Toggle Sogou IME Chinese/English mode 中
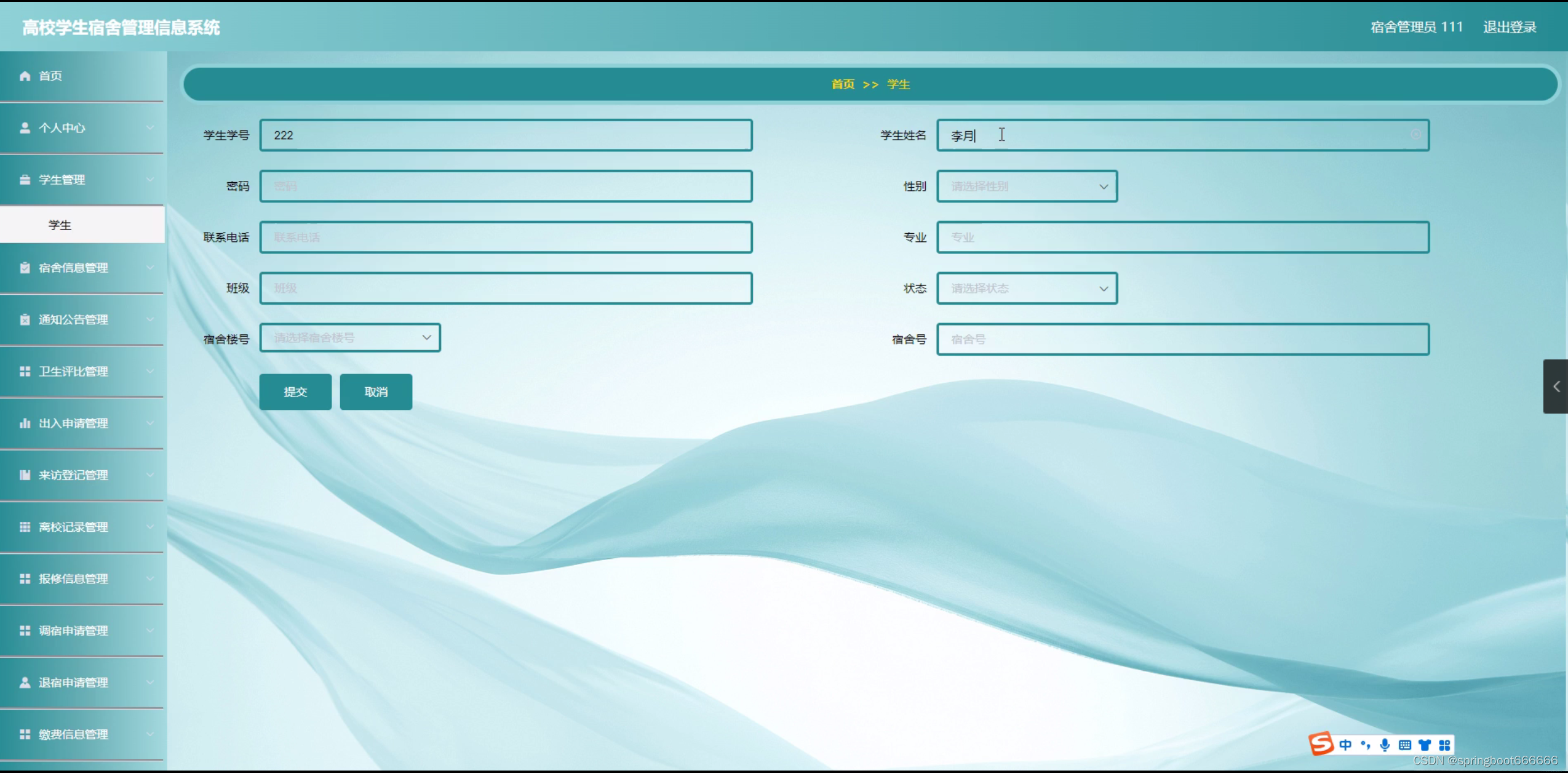 (x=1345, y=745)
